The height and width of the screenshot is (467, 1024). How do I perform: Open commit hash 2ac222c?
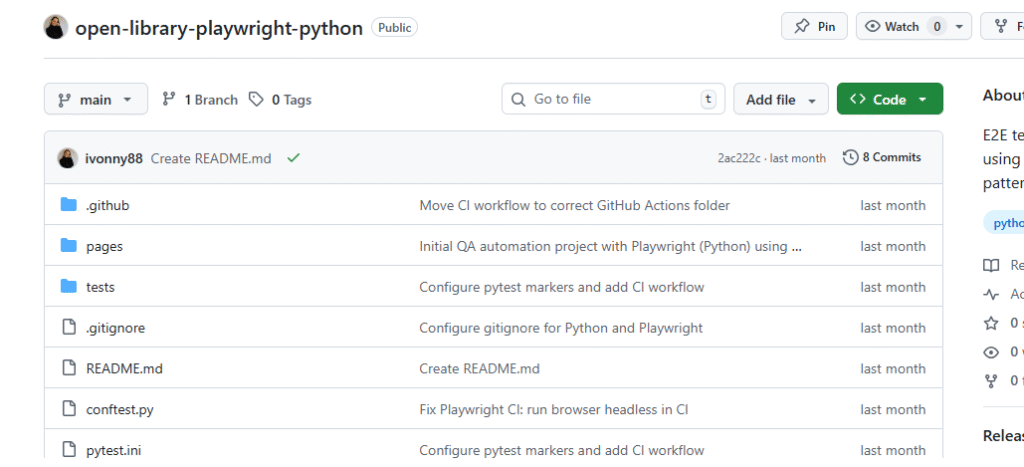point(739,158)
